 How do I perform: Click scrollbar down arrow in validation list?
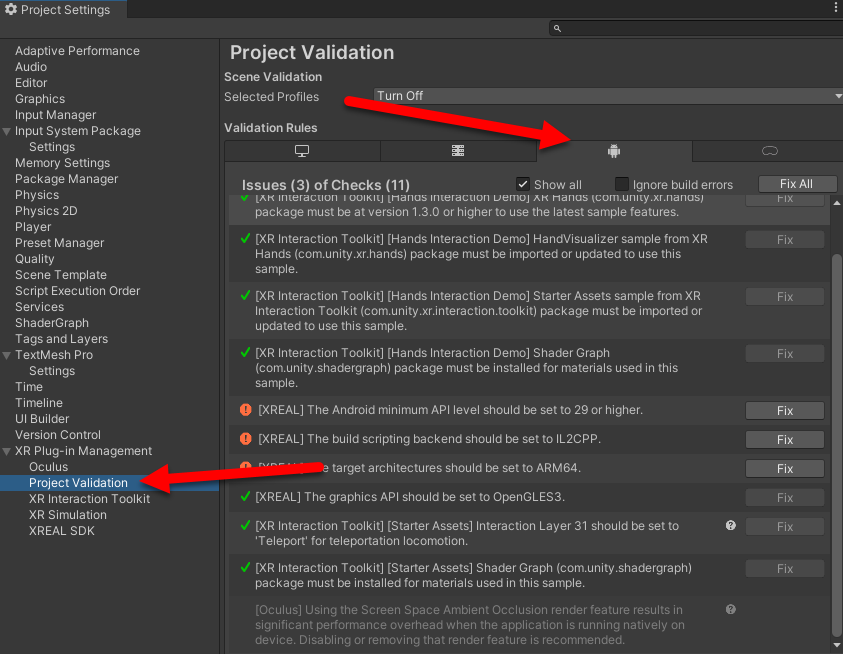[x=837, y=645]
